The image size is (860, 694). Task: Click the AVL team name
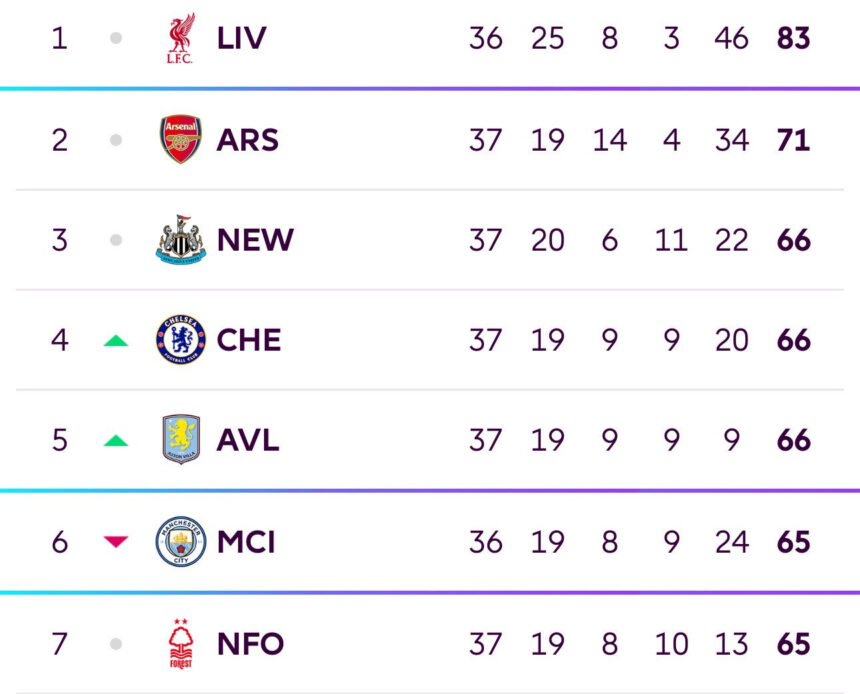pyautogui.click(x=248, y=440)
